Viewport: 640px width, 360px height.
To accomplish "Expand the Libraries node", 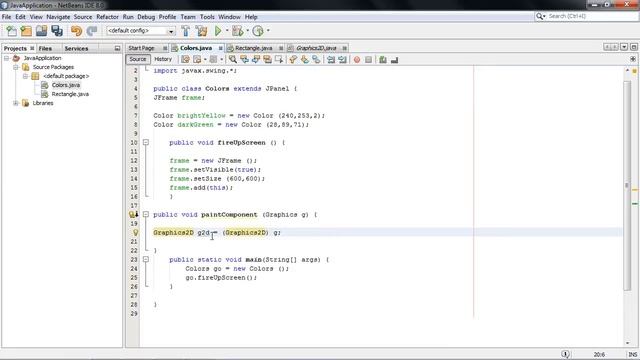I will 16,103.
